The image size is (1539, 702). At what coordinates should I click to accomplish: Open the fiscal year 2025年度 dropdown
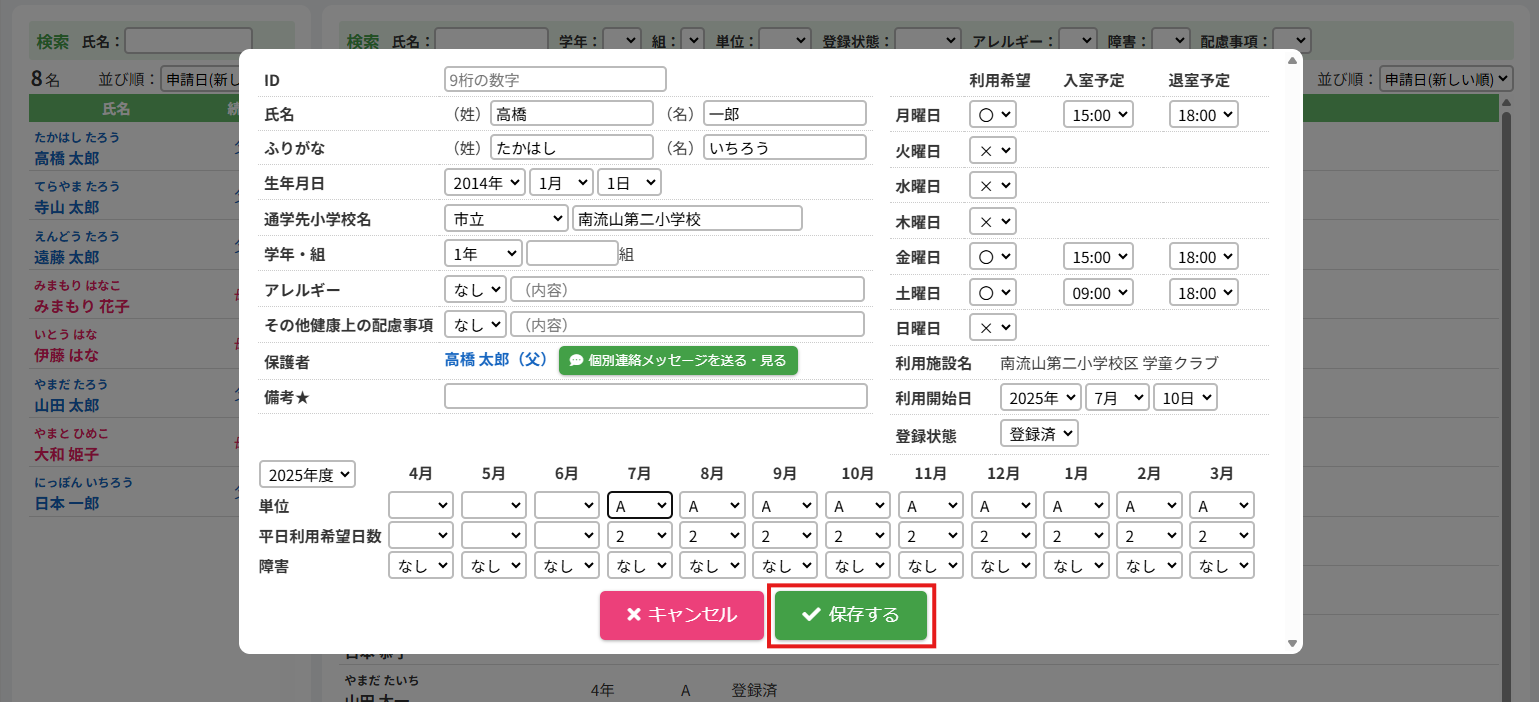pyautogui.click(x=307, y=474)
